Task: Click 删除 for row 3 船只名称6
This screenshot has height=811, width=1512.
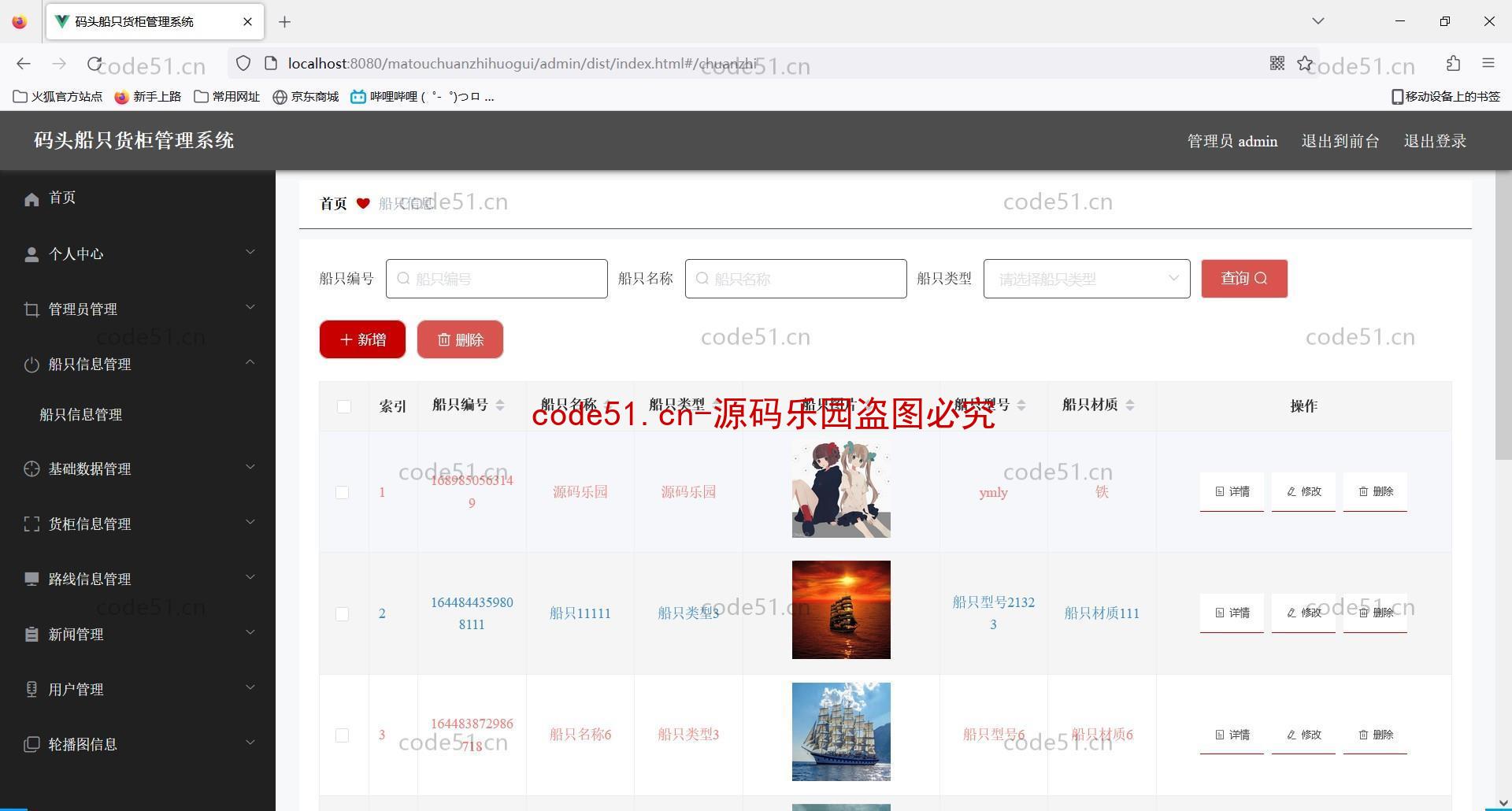Action: pos(1375,735)
